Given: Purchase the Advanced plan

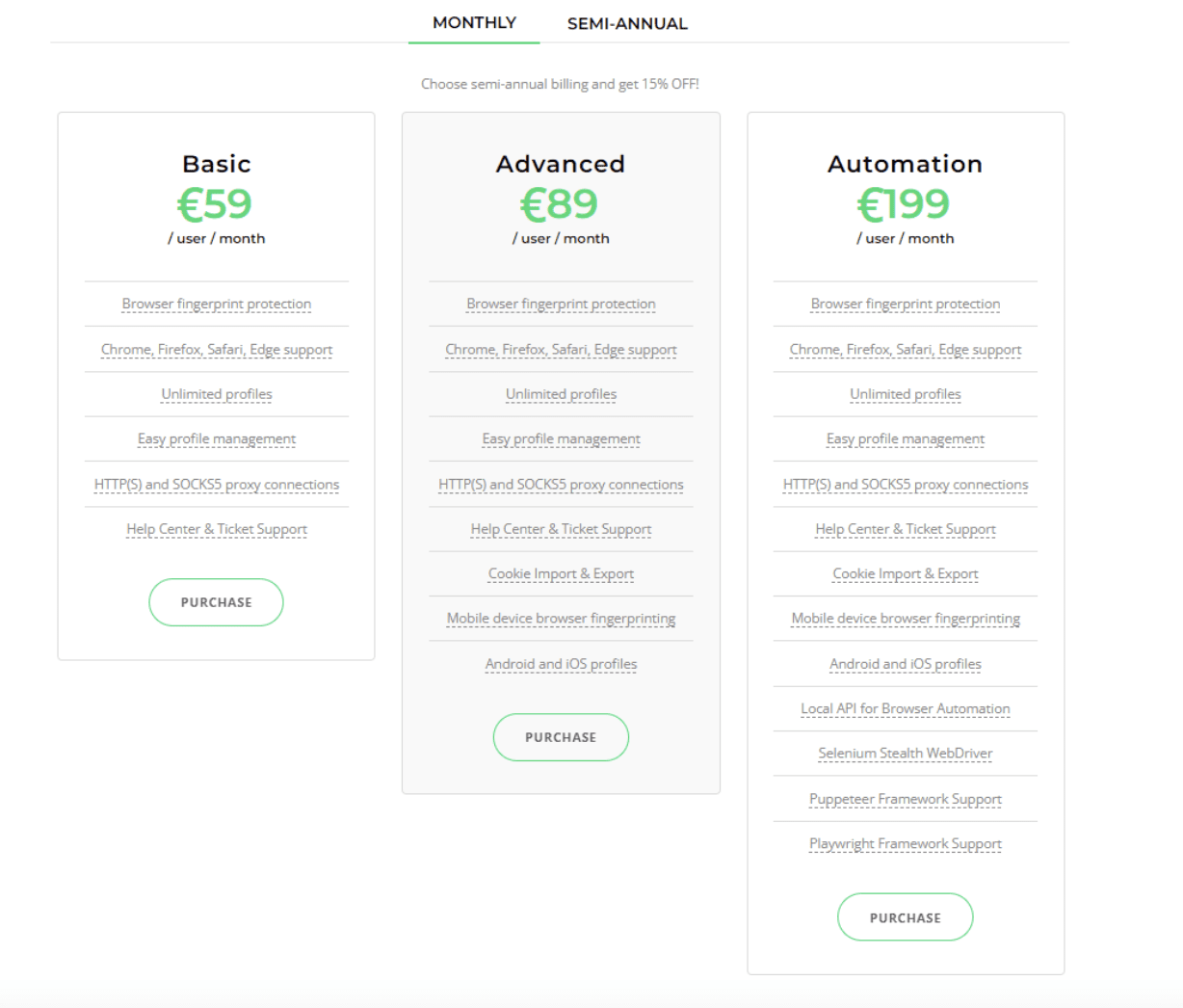Looking at the screenshot, I should [561, 737].
